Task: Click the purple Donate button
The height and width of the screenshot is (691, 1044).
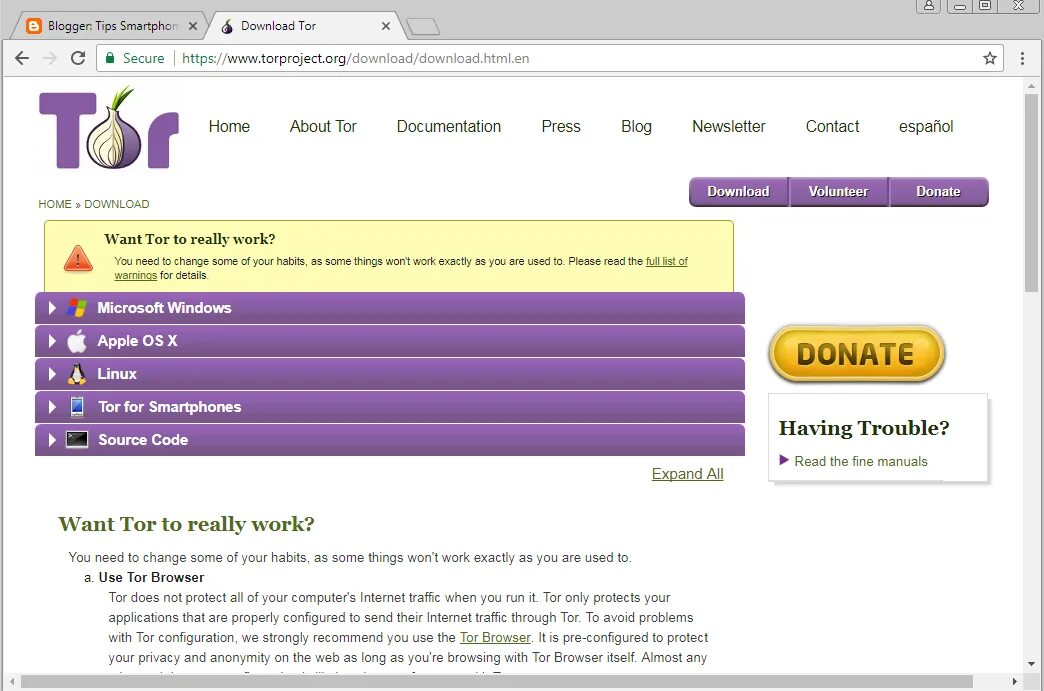Action: click(x=938, y=192)
